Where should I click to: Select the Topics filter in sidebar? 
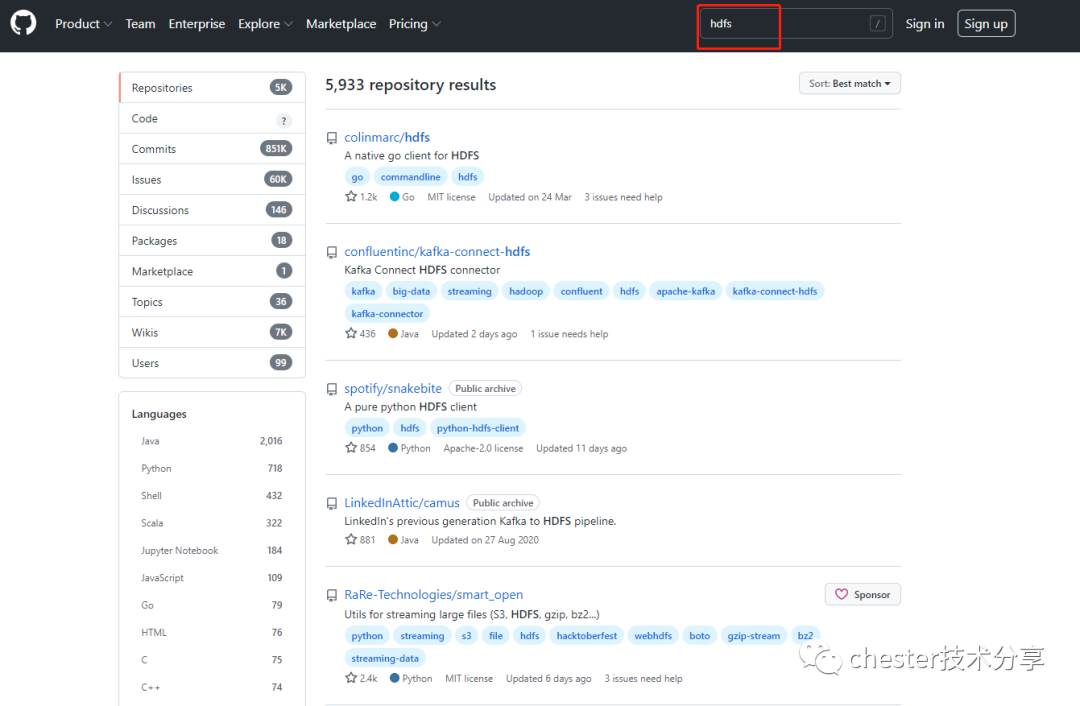(x=212, y=302)
